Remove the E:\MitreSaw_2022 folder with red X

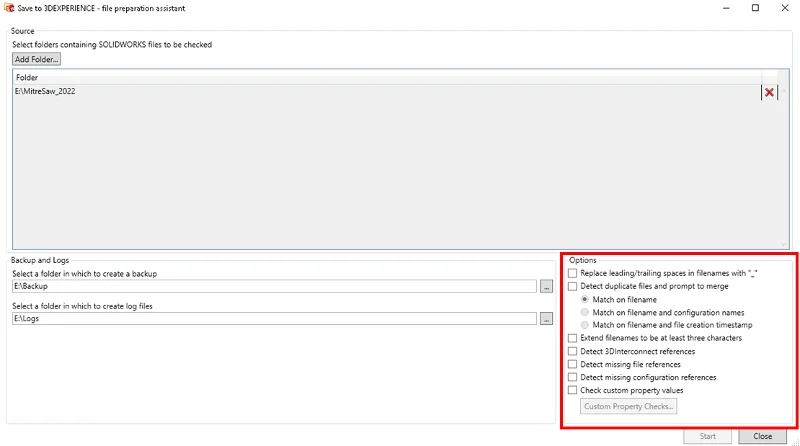click(x=769, y=92)
